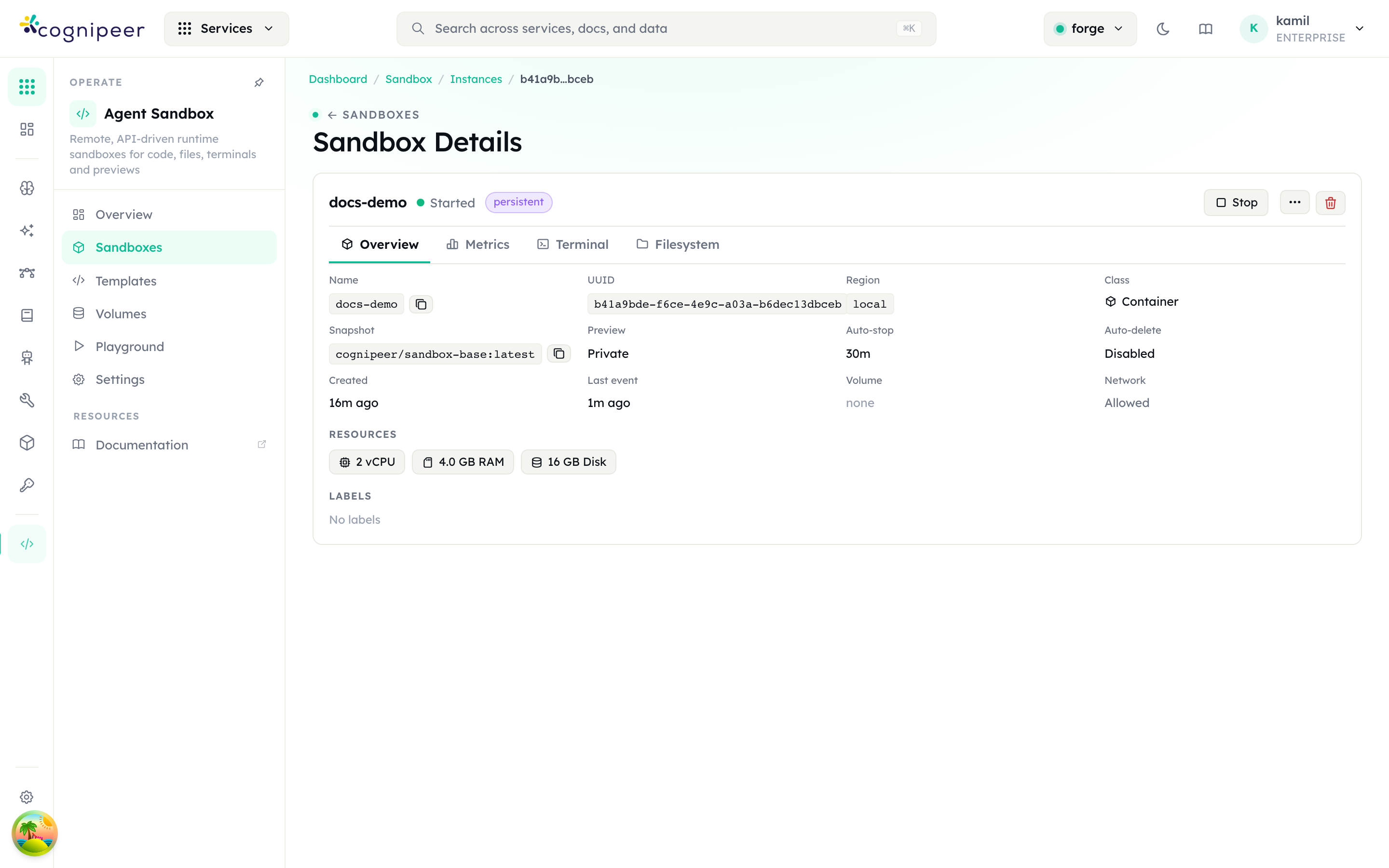The height and width of the screenshot is (868, 1389).
Task: Copy the docs-demo sandbox name
Action: [x=421, y=304]
